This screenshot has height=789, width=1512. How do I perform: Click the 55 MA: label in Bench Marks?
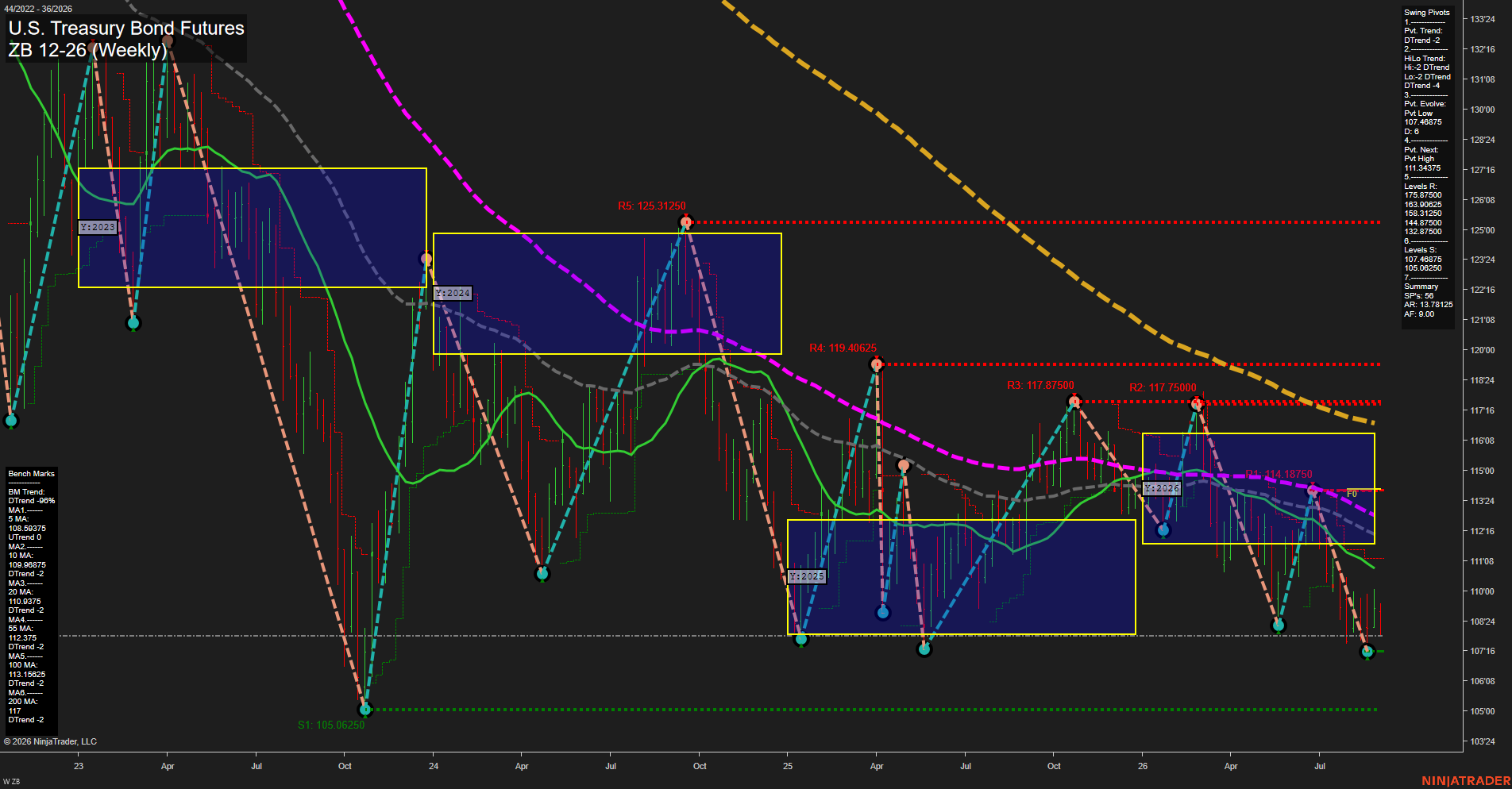pyautogui.click(x=20, y=629)
